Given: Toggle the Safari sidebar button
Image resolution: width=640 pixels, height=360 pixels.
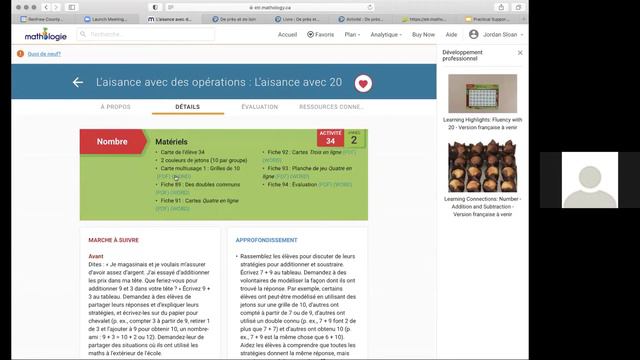Looking at the screenshot, I should pyautogui.click(x=72, y=7).
